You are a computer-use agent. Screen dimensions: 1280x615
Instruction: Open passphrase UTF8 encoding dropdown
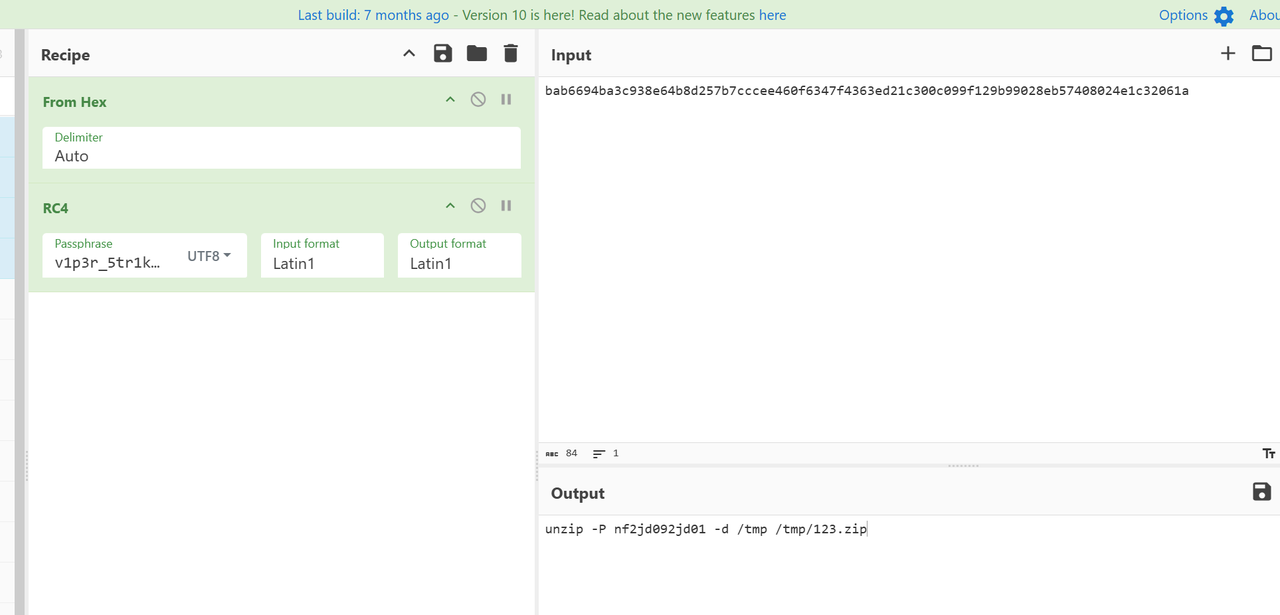coord(209,256)
